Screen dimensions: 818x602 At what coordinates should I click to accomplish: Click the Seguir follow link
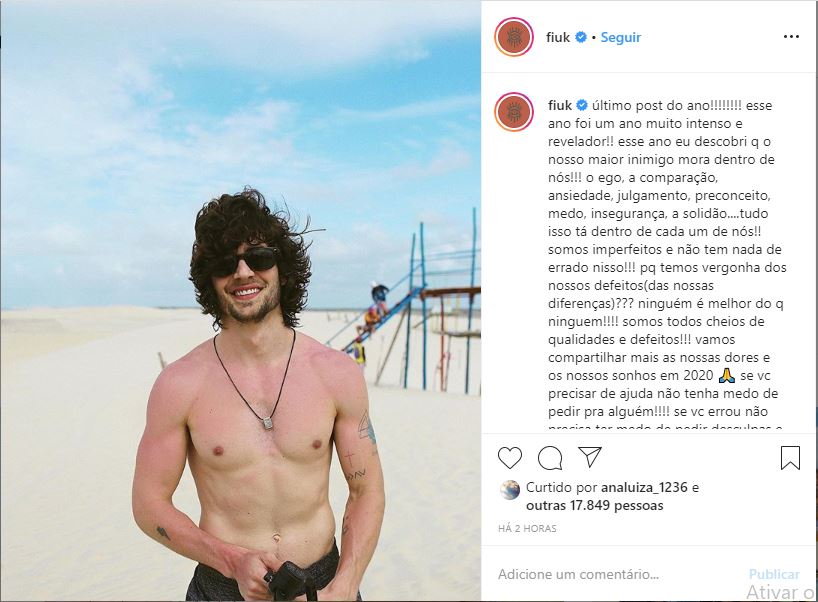(621, 38)
